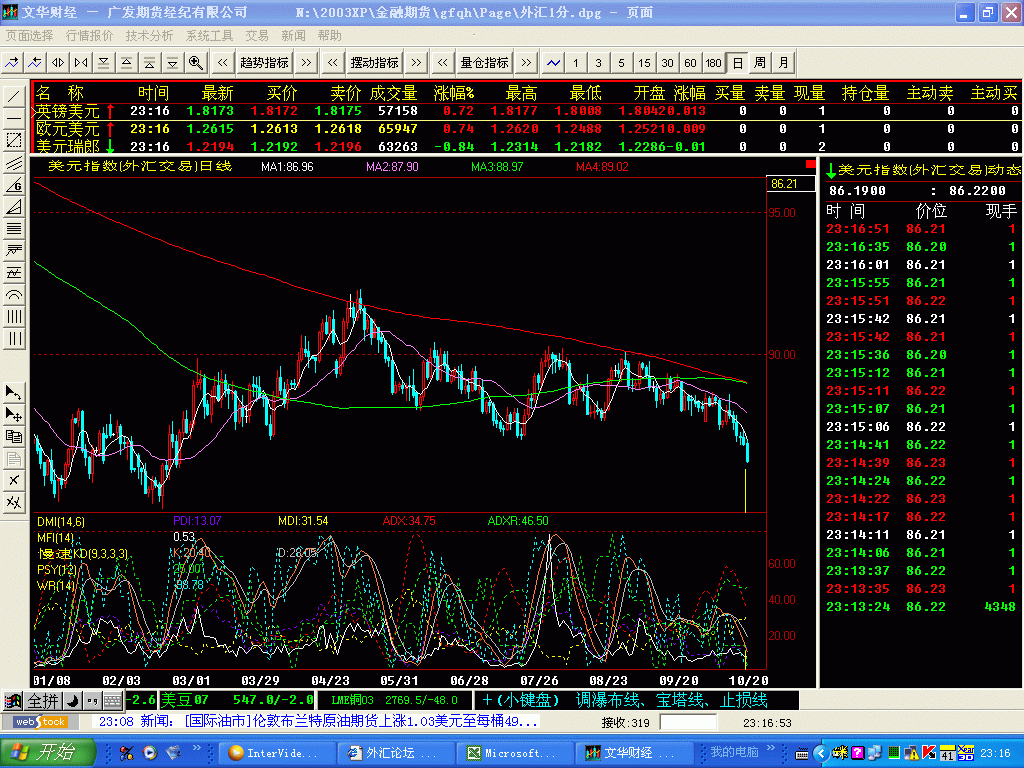Click the expand horizontally arrows icon
The image size is (1024, 768).
tap(58, 63)
